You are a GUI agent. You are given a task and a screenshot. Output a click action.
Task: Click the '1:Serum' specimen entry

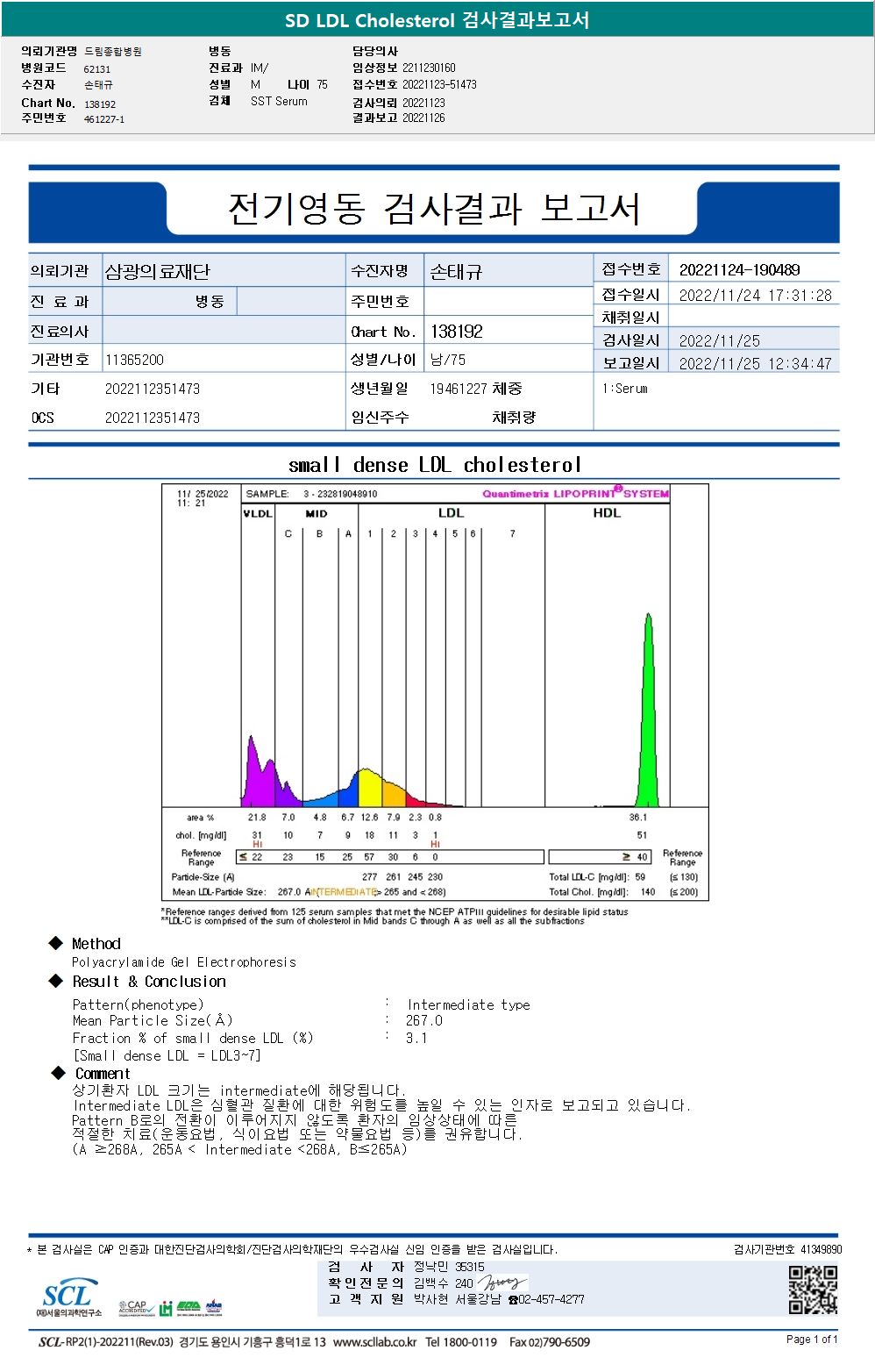click(x=625, y=389)
